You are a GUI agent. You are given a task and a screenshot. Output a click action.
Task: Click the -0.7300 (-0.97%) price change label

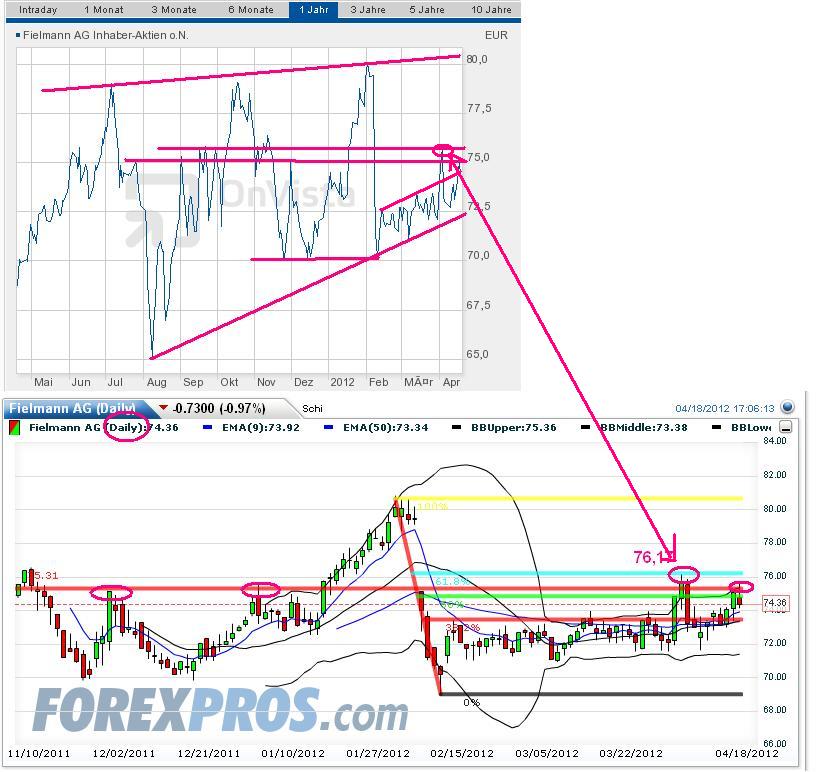(x=218, y=409)
